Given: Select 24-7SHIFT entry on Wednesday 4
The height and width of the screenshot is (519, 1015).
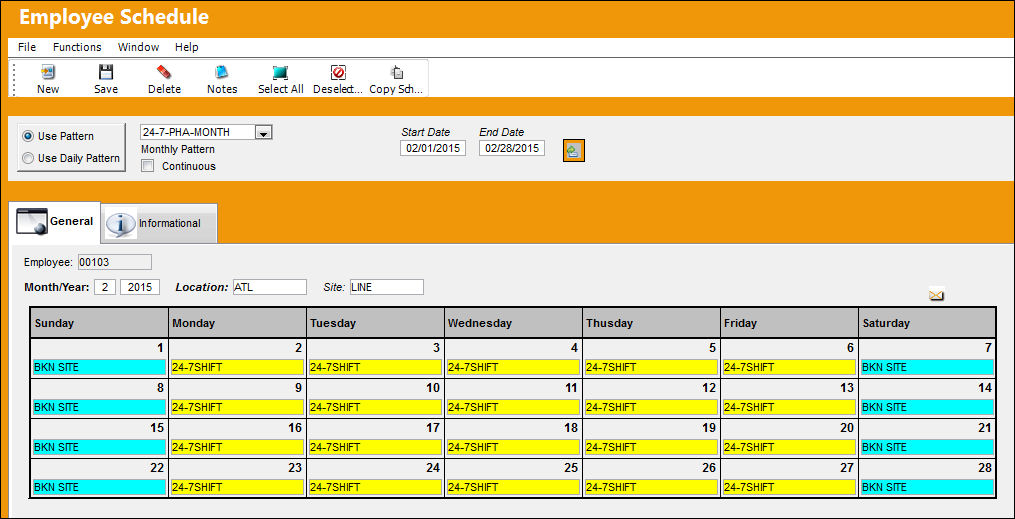Looking at the screenshot, I should click(513, 368).
